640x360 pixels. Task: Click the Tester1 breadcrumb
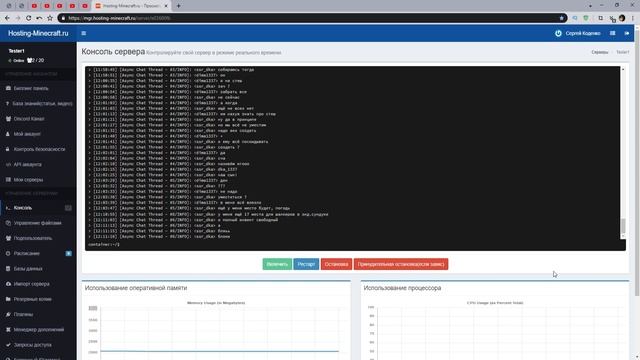coord(622,52)
